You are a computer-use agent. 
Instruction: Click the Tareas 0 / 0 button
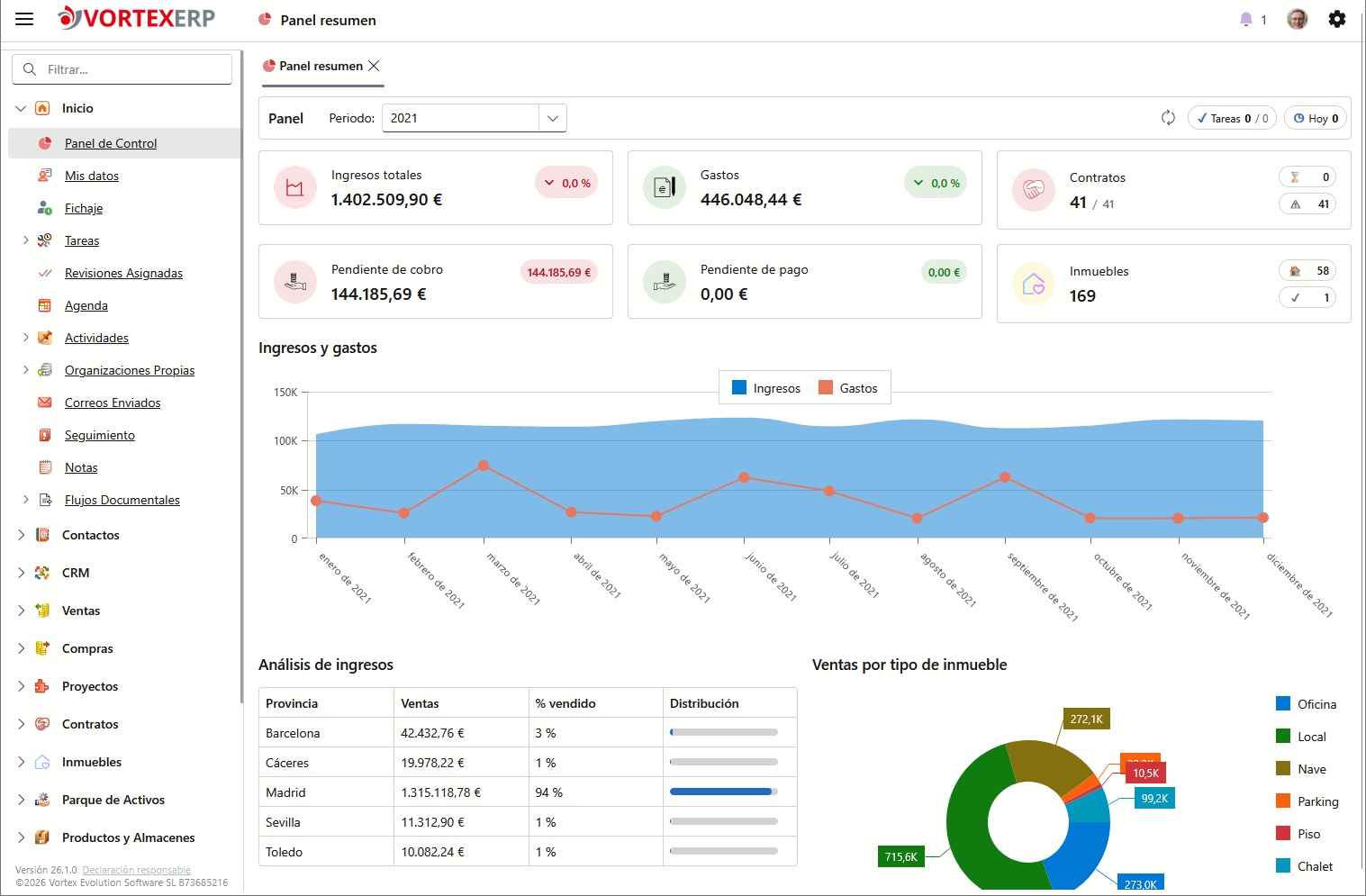tap(1232, 118)
